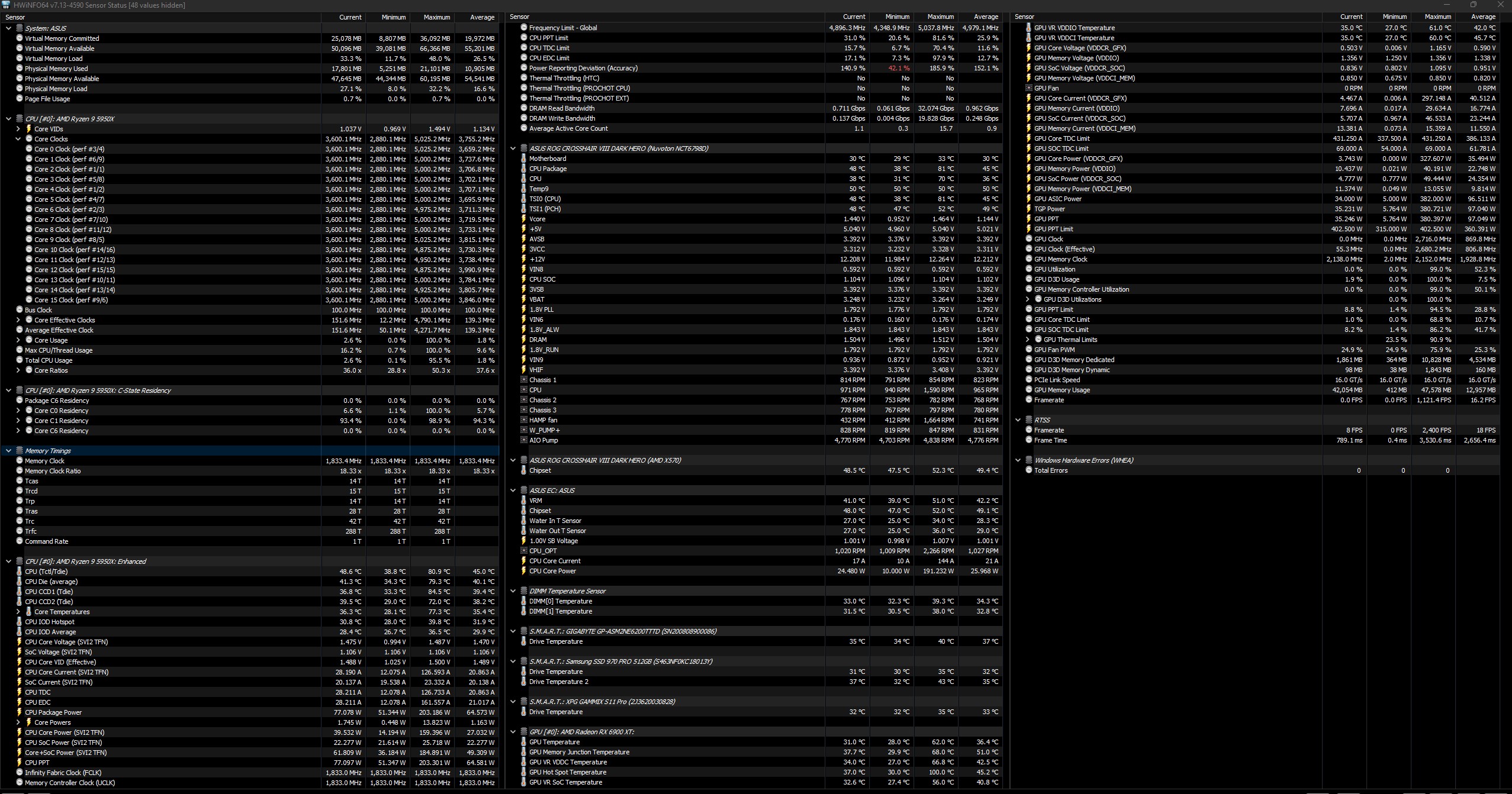
Task: Expand the Core VIDs node
Action: pos(18,129)
